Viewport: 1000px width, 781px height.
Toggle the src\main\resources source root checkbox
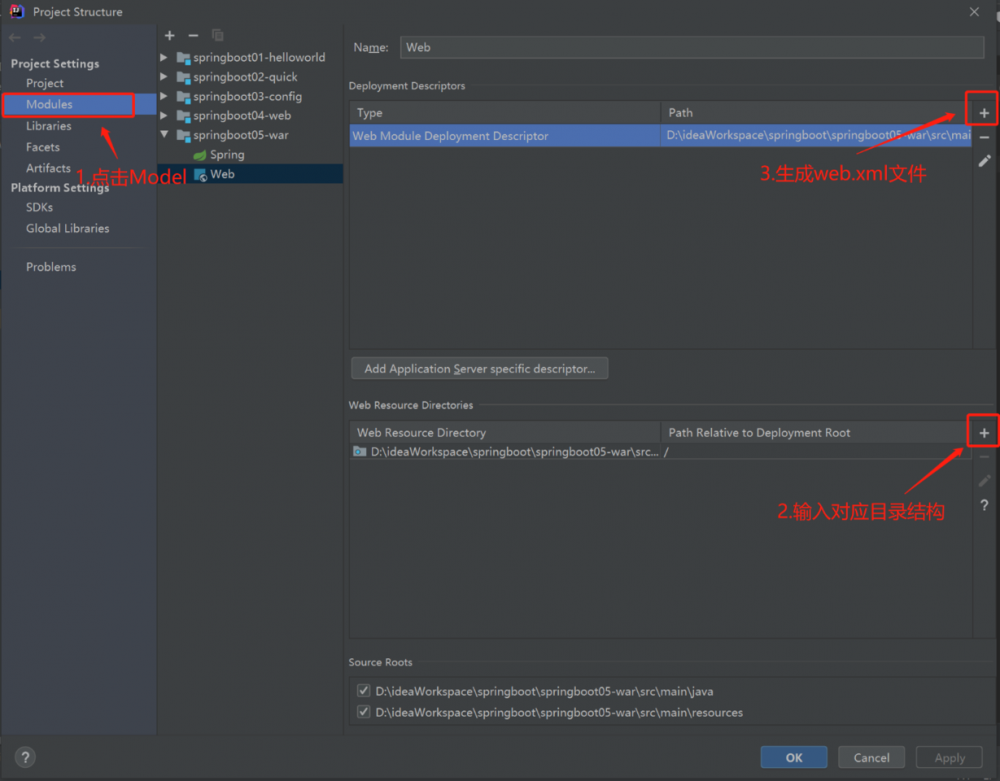pos(364,712)
